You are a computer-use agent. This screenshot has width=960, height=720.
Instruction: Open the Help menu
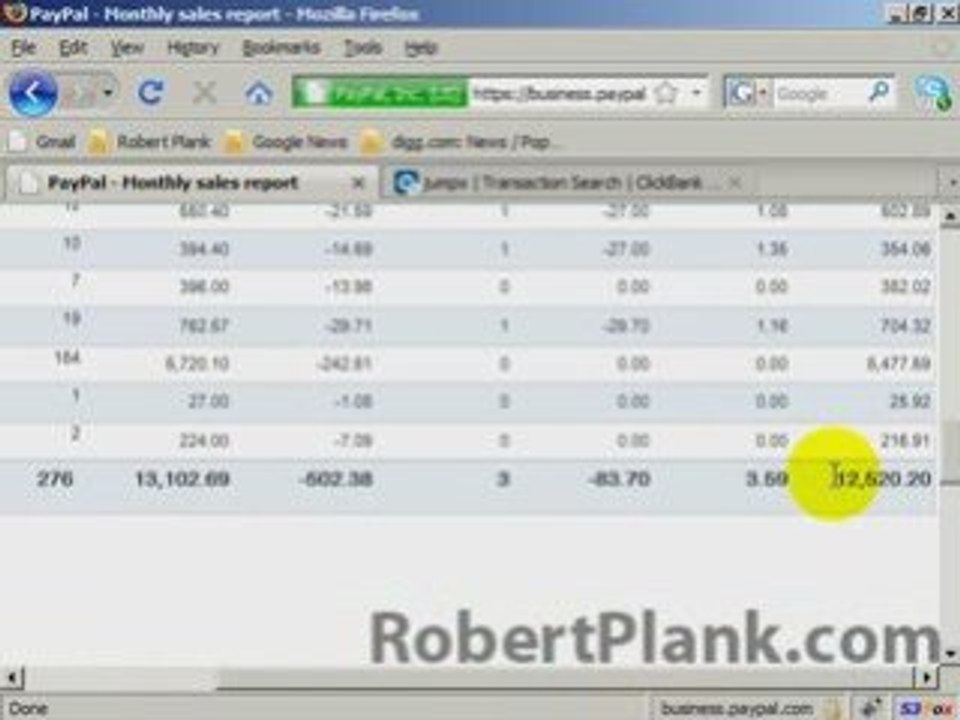[x=421, y=48]
